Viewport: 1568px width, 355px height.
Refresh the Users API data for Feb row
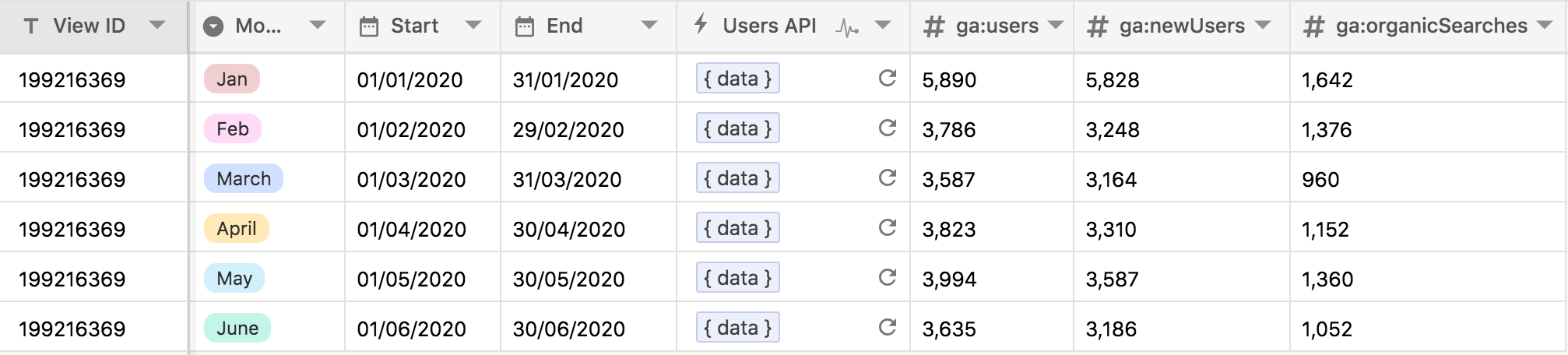coord(888,128)
